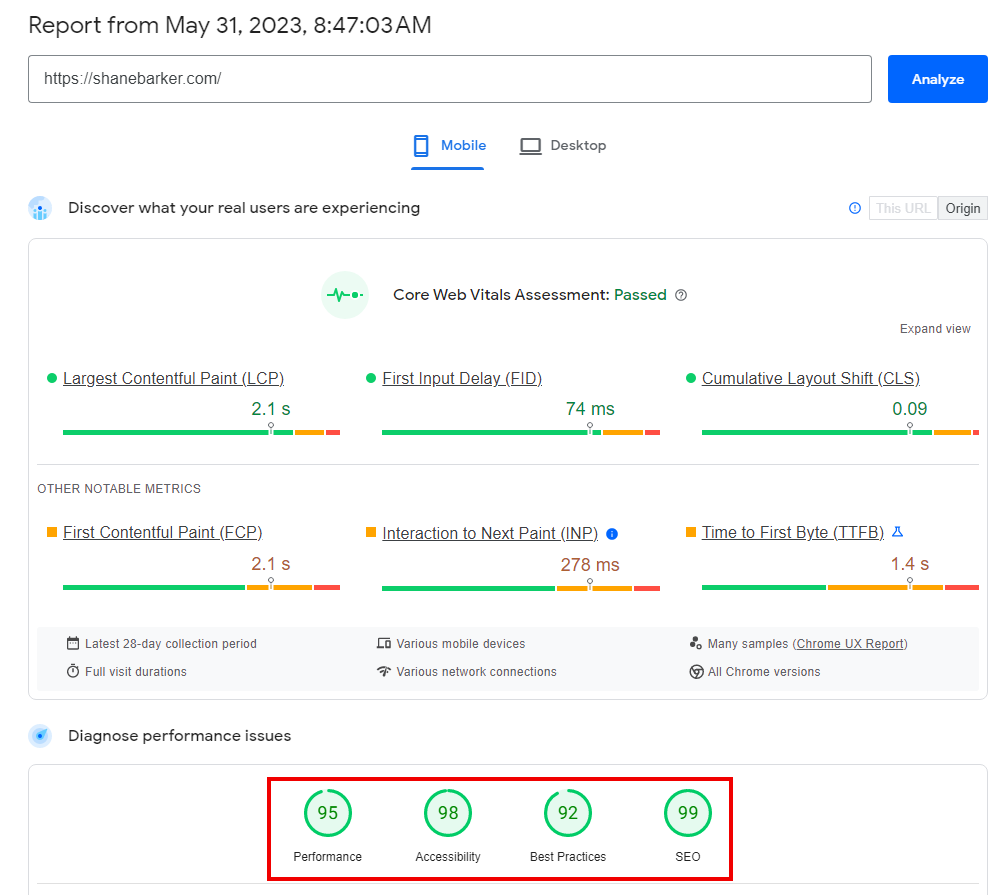Open Cumulative Layout Shift (CLS) link
The height and width of the screenshot is (895, 1004).
pyautogui.click(x=811, y=378)
